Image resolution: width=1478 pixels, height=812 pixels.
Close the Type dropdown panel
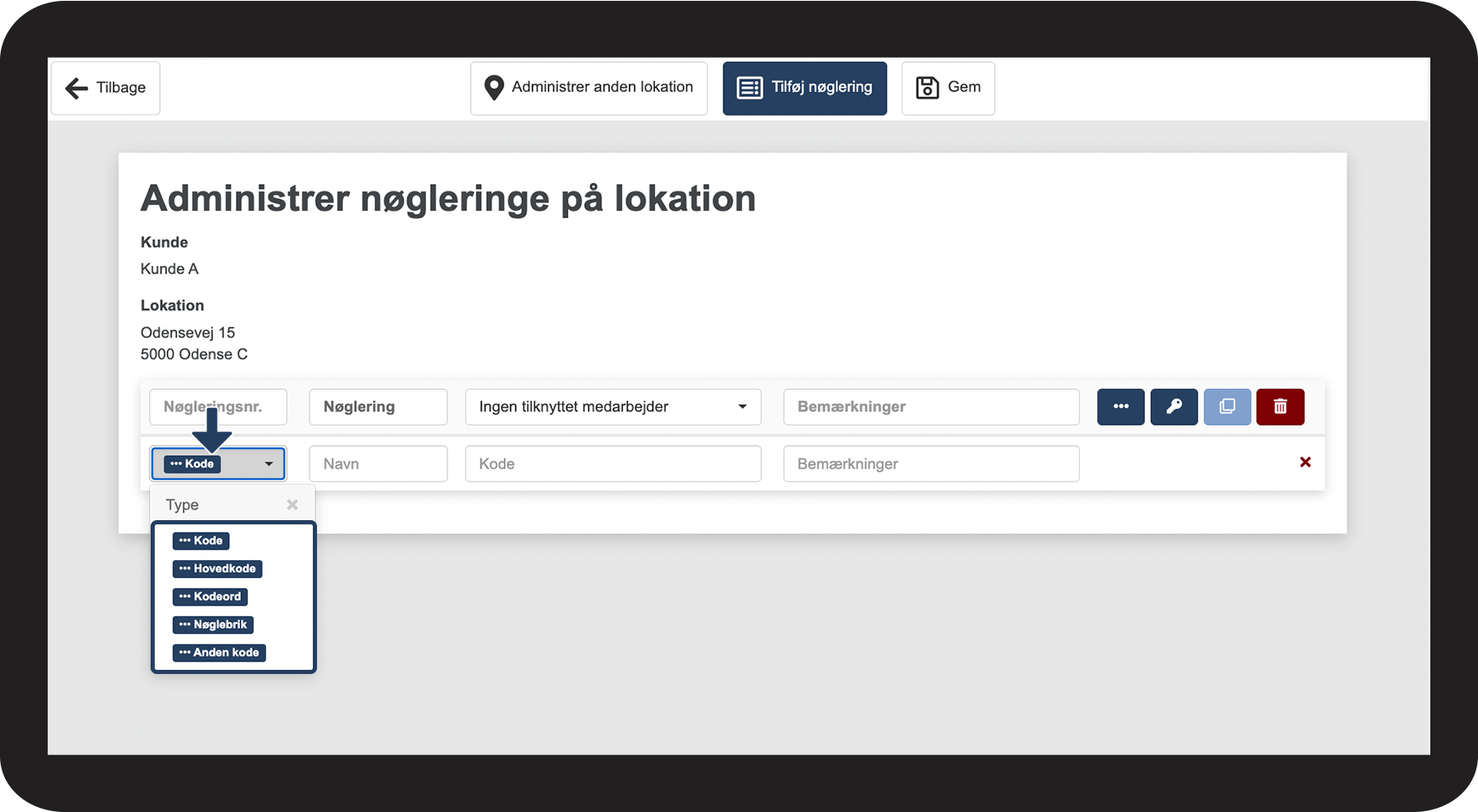(292, 504)
